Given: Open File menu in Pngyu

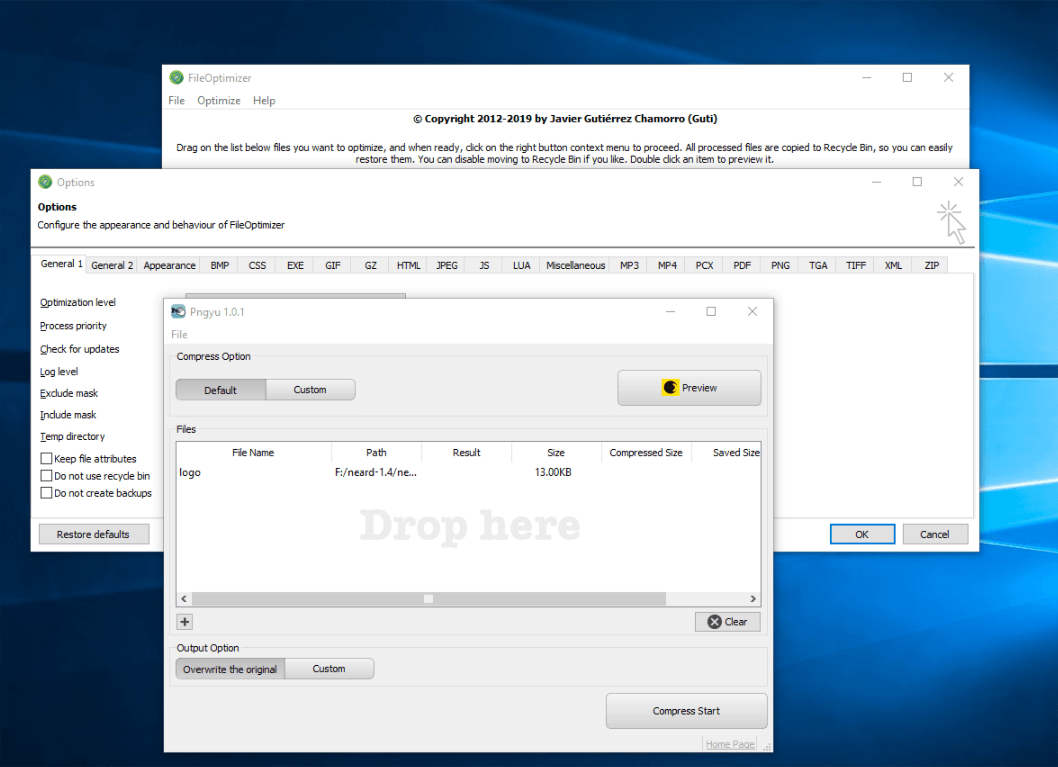Looking at the screenshot, I should coord(179,334).
